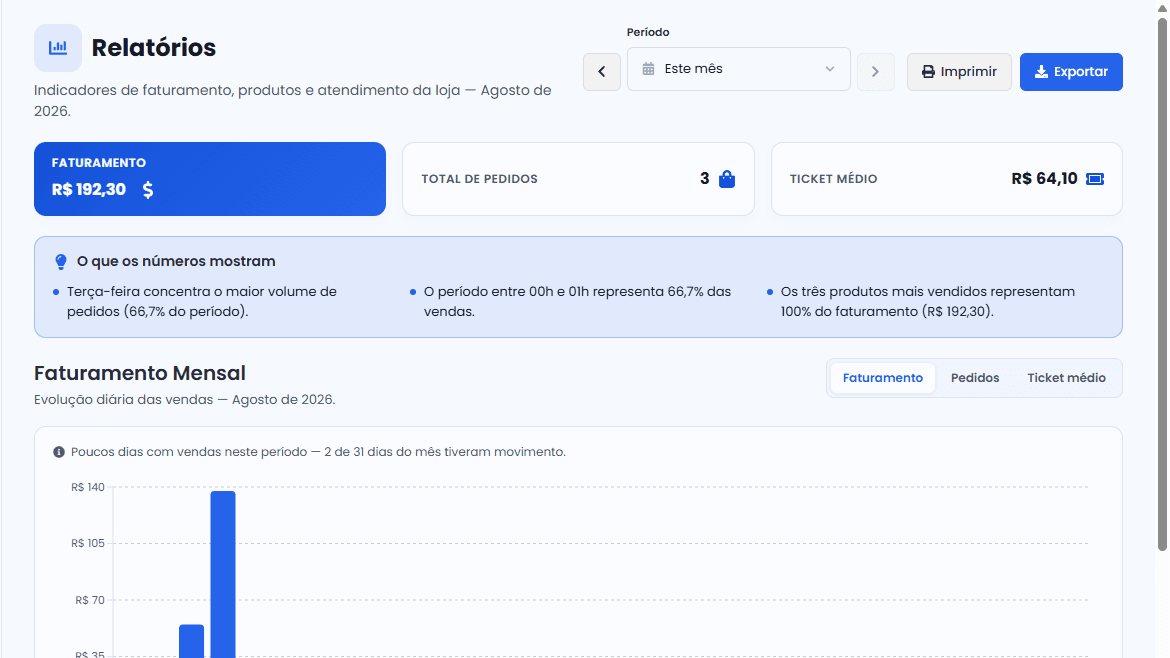Click the Exportar button
This screenshot has height=658, width=1170.
[x=1071, y=72]
